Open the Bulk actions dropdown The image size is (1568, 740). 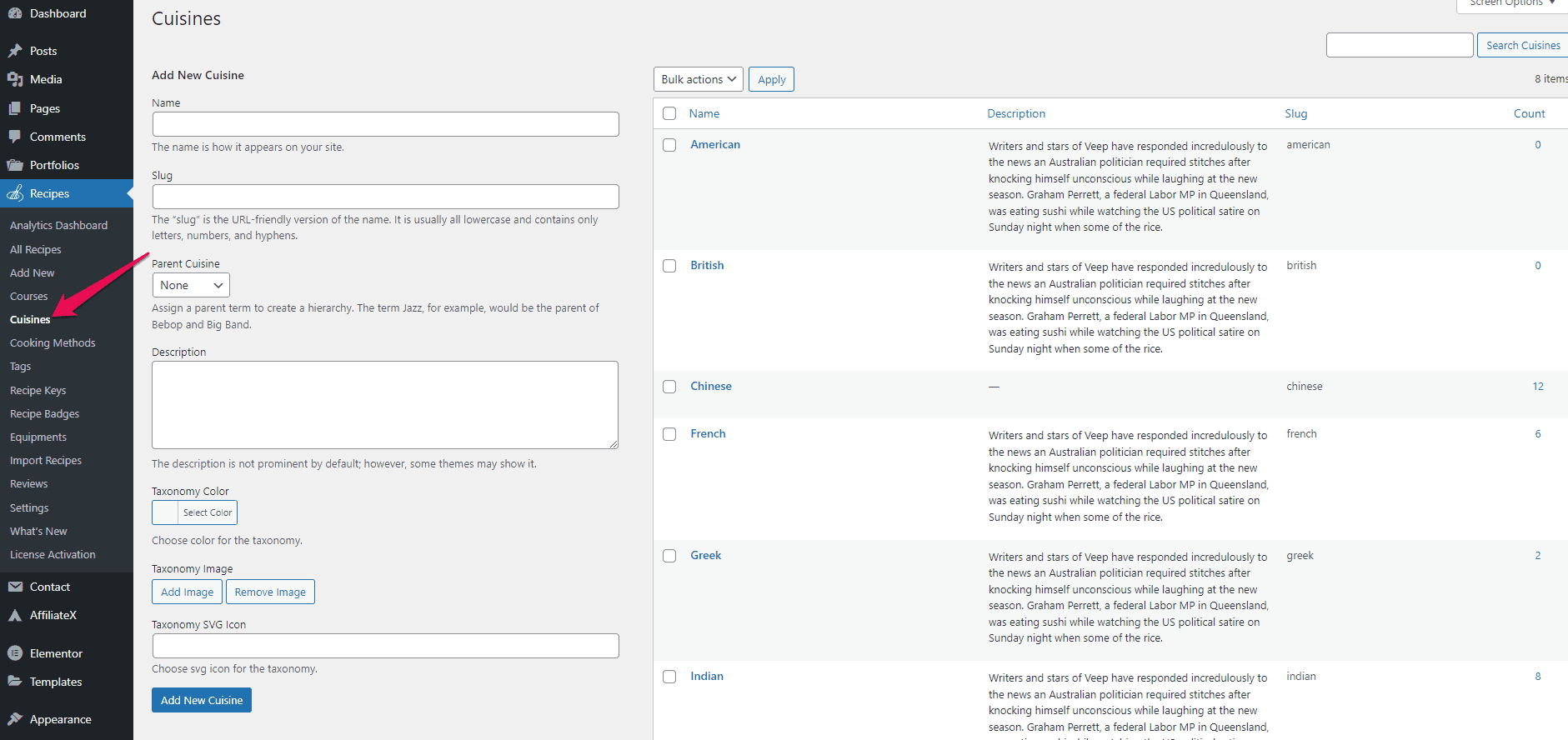(699, 79)
